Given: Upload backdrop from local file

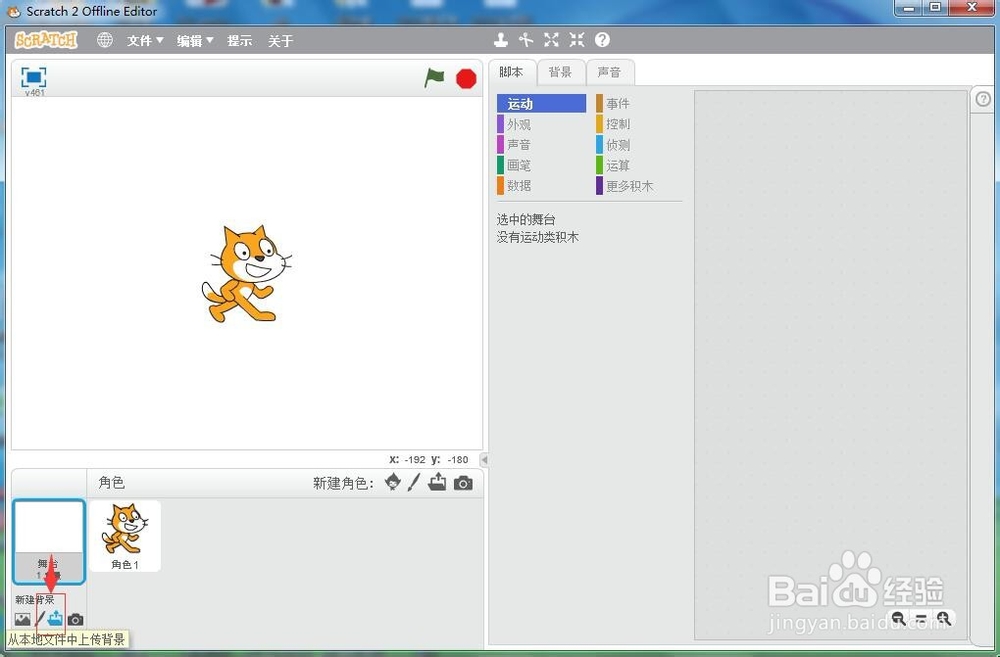Looking at the screenshot, I should [55, 618].
